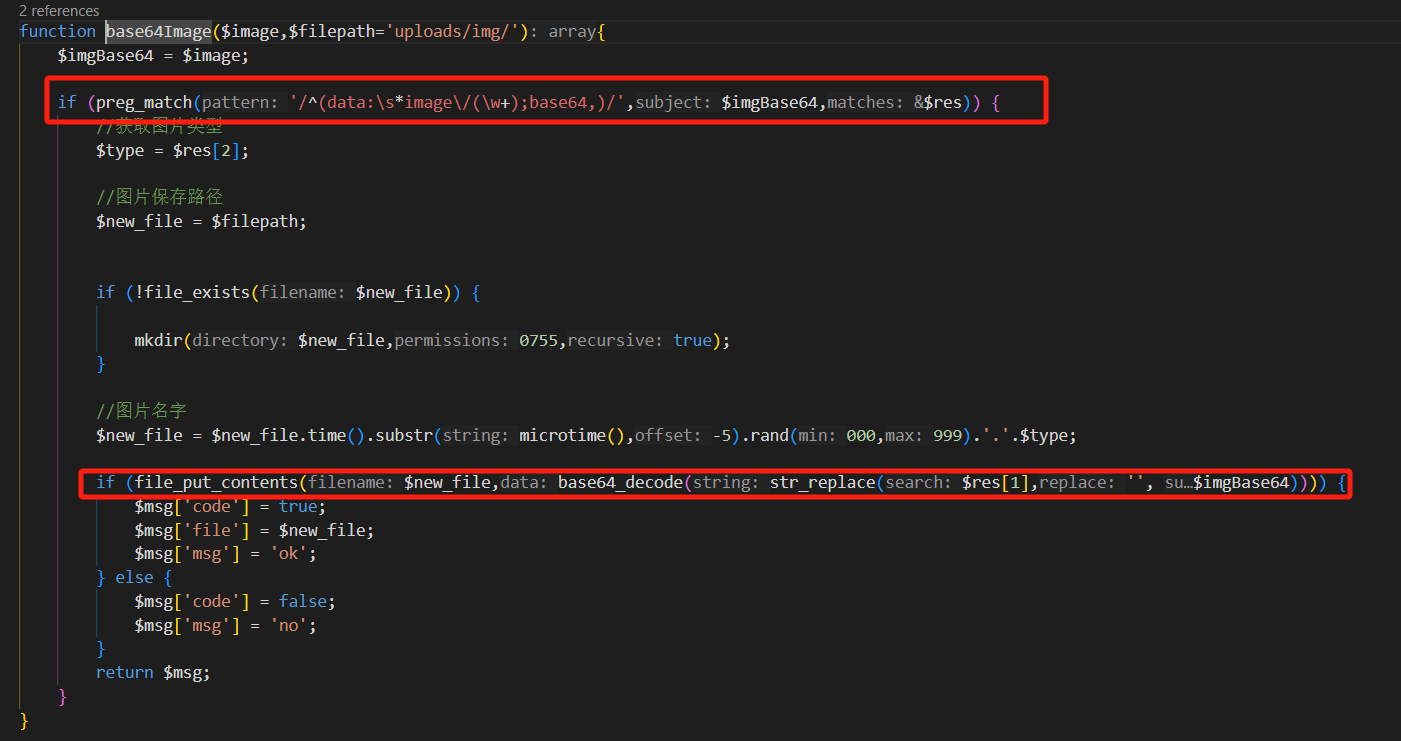The height and width of the screenshot is (741, 1401).
Task: Select the "$type = $res[2];" statement
Action: click(172, 150)
